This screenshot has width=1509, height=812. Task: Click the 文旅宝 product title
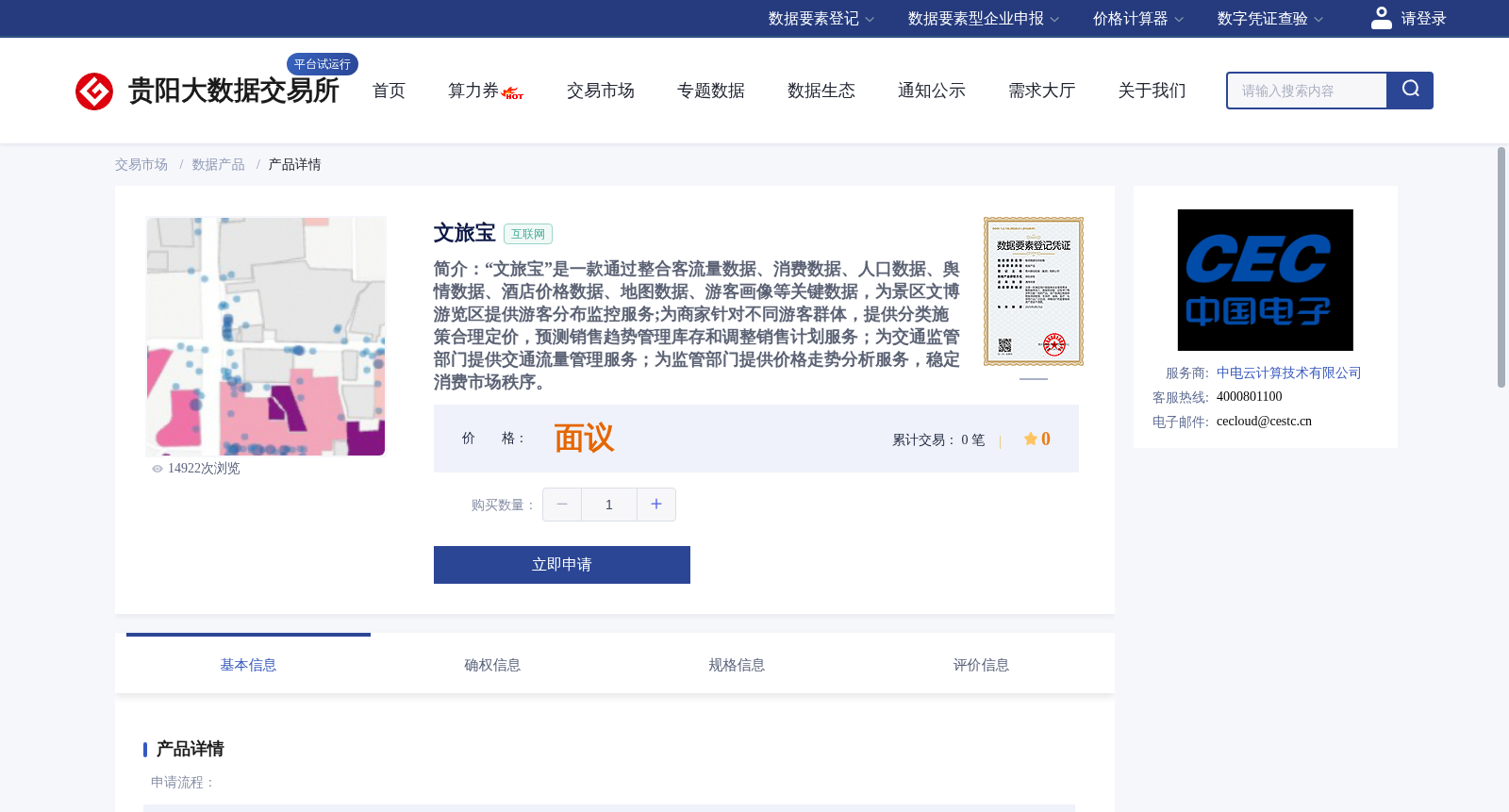pyautogui.click(x=465, y=233)
